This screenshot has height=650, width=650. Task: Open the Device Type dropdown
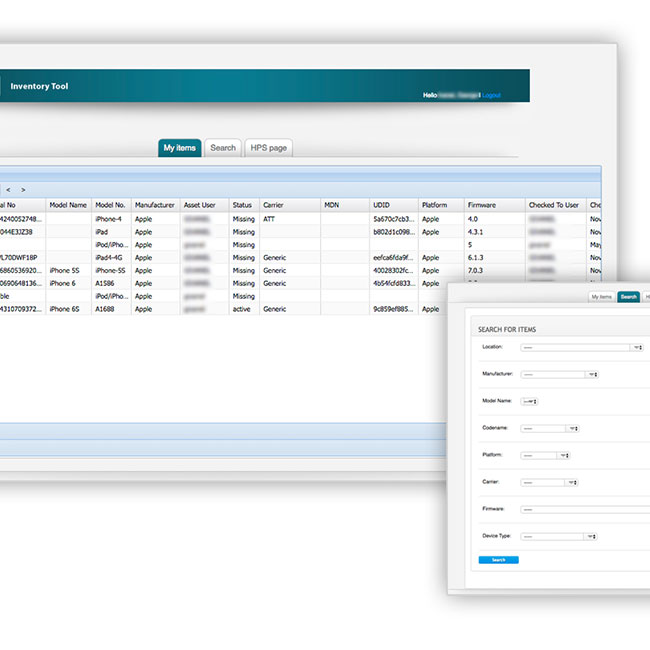pos(558,536)
